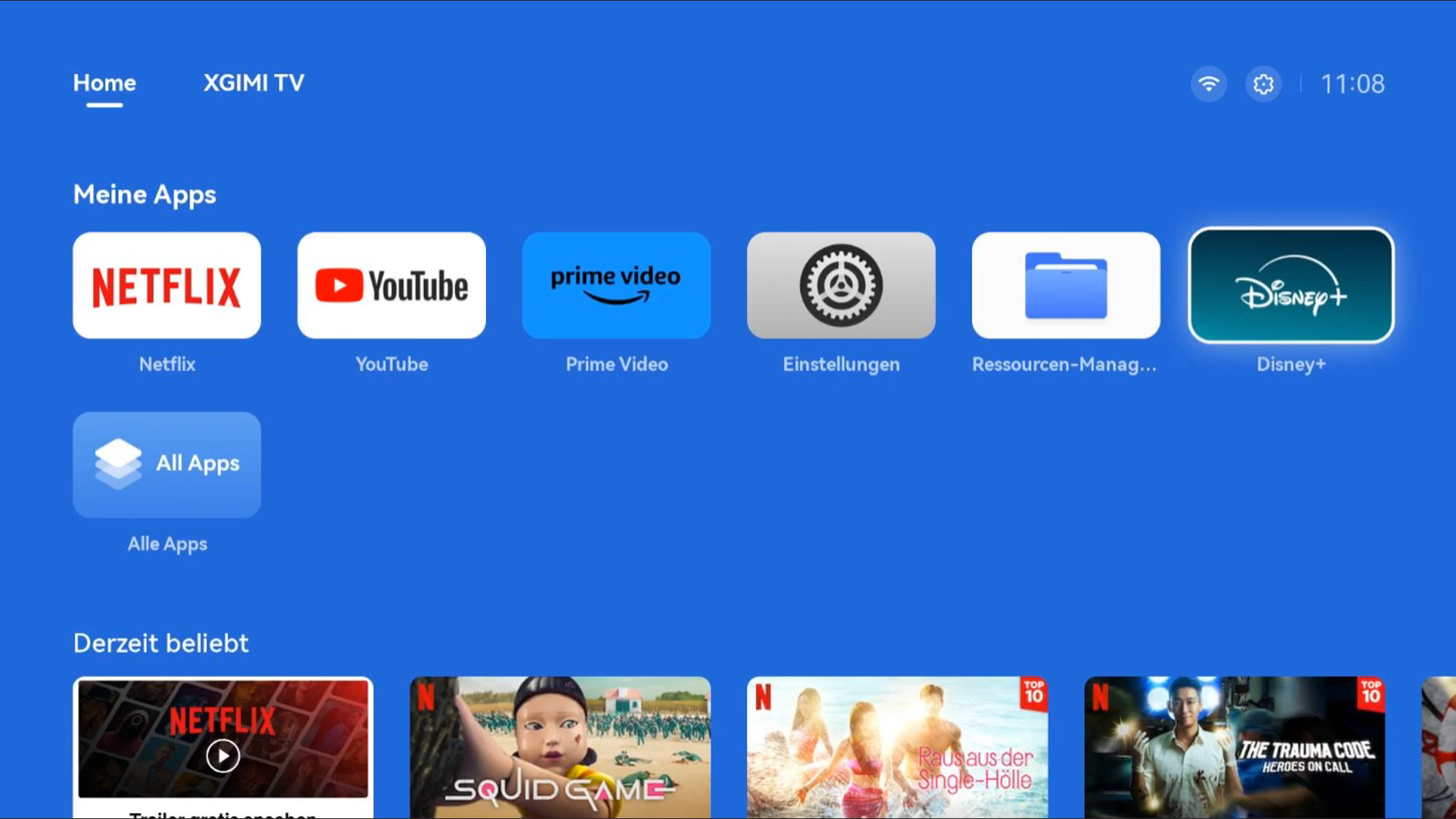Open The Trauma Code thumbnail

point(1235,748)
